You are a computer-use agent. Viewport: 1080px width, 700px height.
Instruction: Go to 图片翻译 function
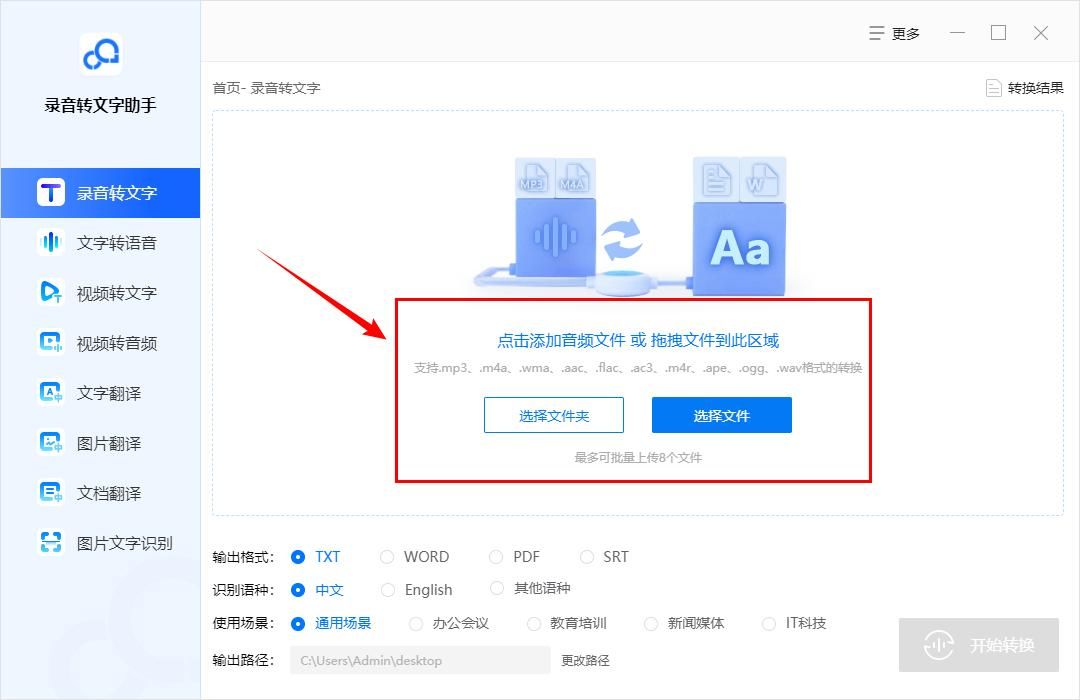pyautogui.click(x=101, y=443)
